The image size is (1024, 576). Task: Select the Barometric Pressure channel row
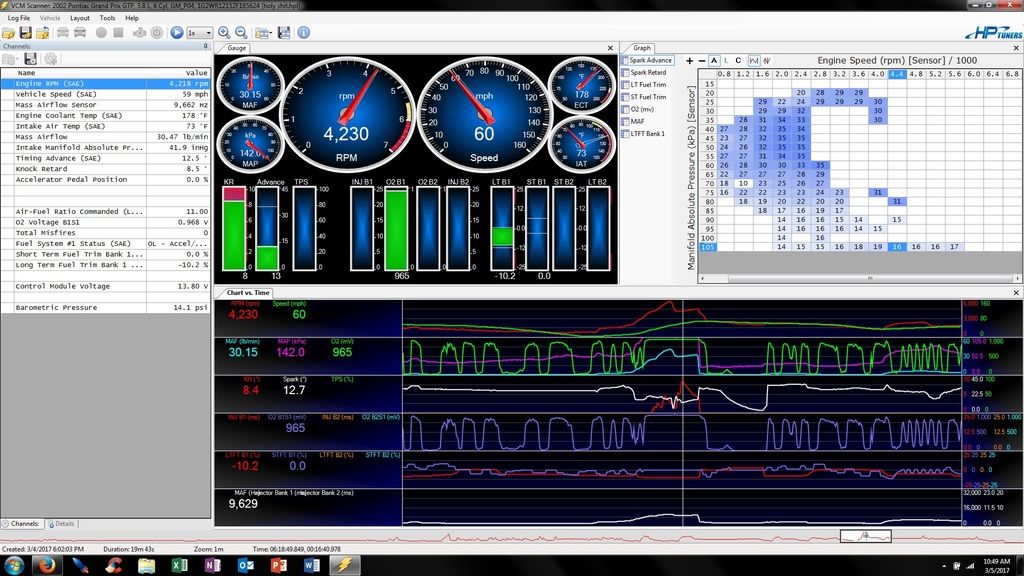[105, 308]
